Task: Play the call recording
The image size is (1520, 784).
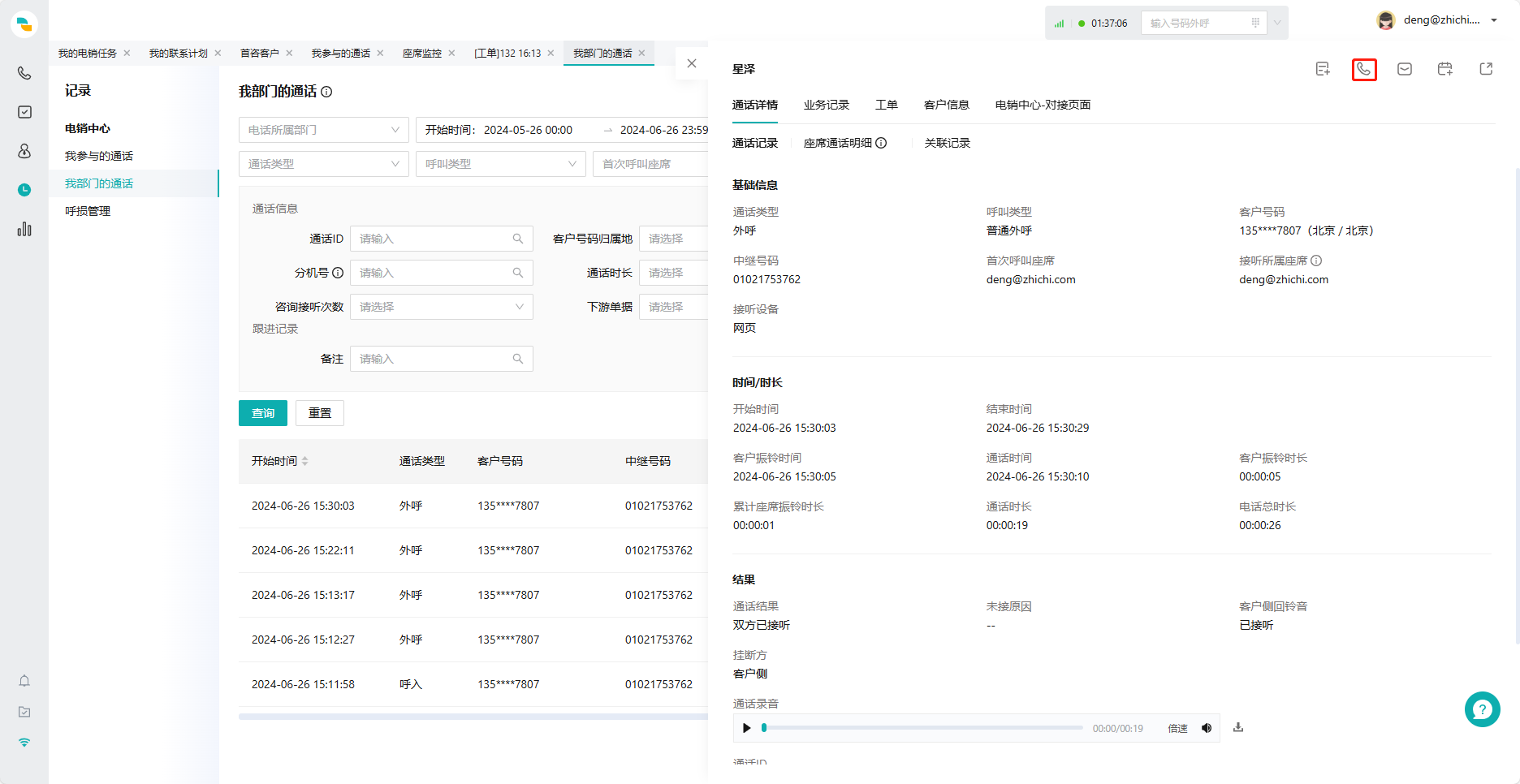Action: click(x=746, y=728)
